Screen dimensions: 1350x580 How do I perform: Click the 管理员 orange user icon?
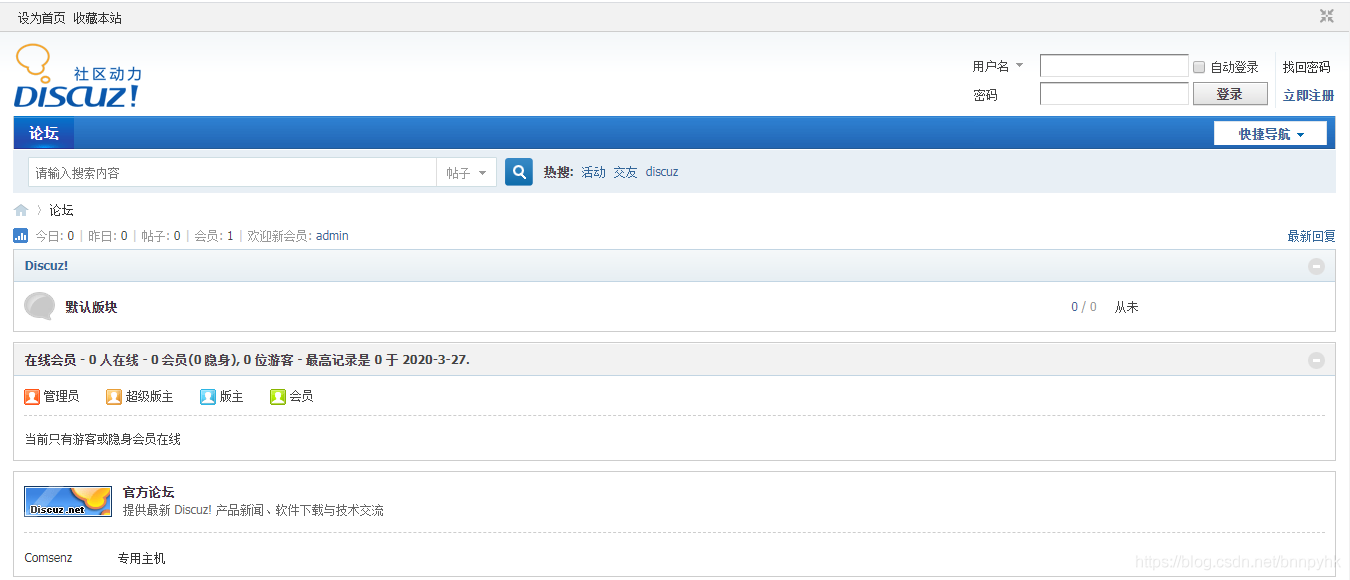[x=32, y=396]
